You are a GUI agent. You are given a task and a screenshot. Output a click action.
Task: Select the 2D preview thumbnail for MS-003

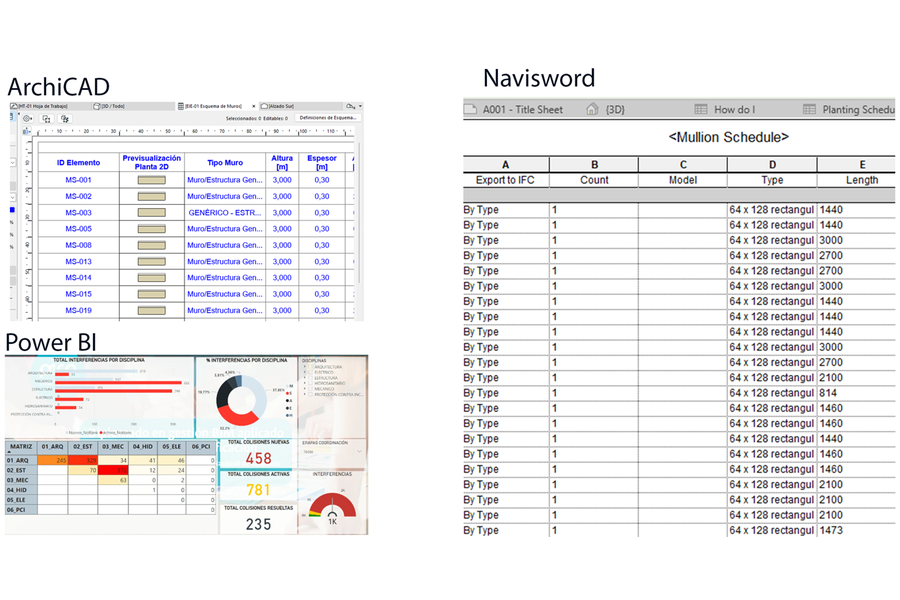(152, 212)
